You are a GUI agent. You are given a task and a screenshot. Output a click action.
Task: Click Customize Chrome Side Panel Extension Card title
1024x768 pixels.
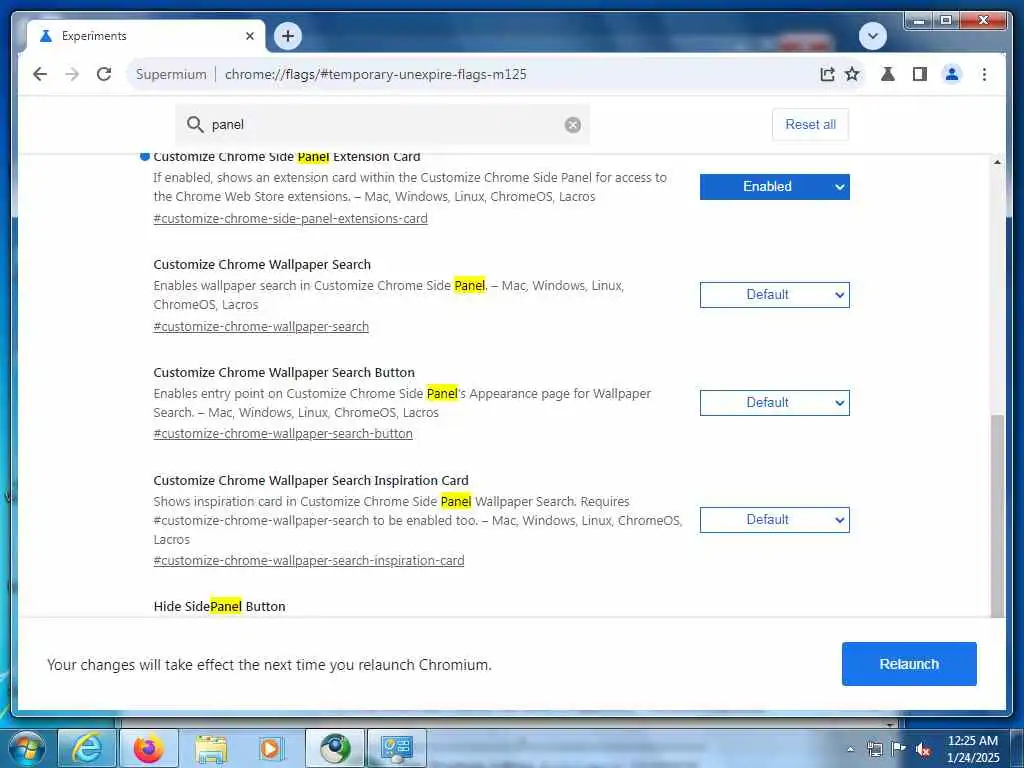(287, 157)
